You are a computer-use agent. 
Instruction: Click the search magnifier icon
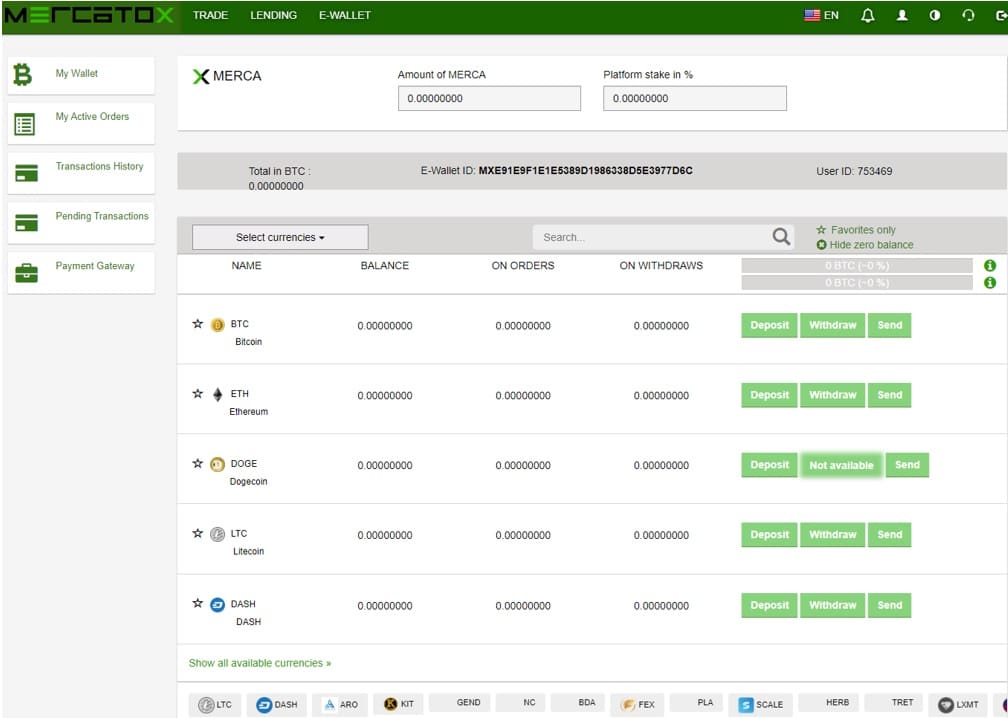click(x=781, y=237)
